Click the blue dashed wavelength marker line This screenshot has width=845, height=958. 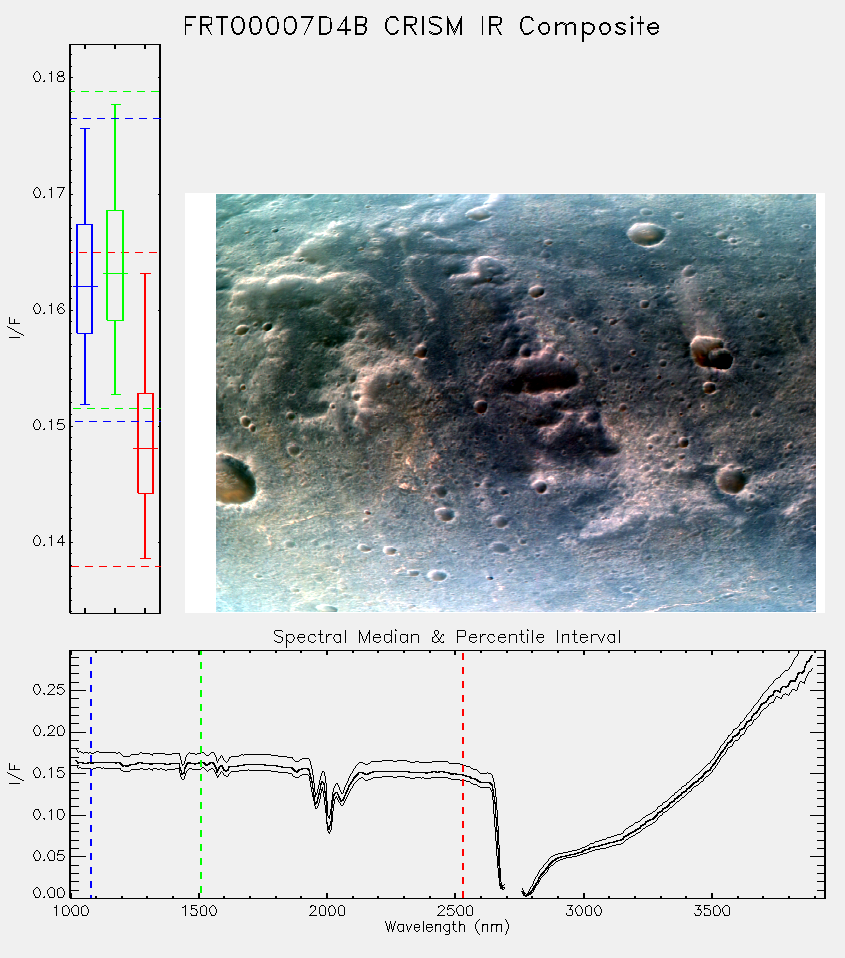click(91, 774)
